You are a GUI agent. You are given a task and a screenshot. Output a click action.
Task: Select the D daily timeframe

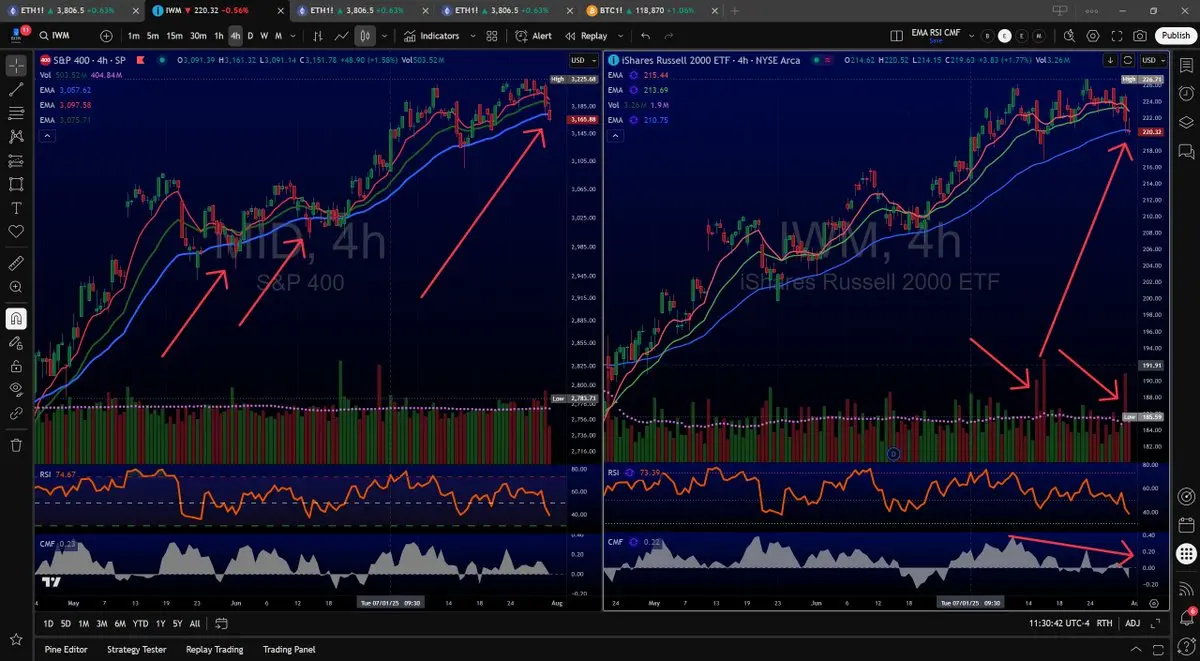(249, 36)
